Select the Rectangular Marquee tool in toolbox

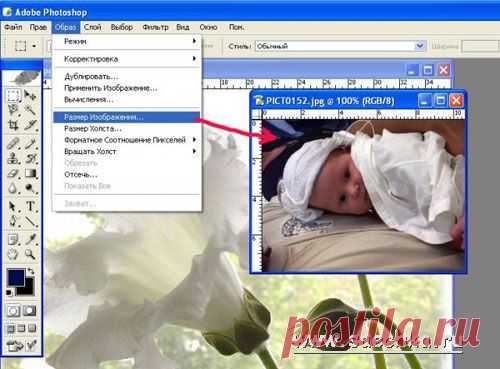13,96
